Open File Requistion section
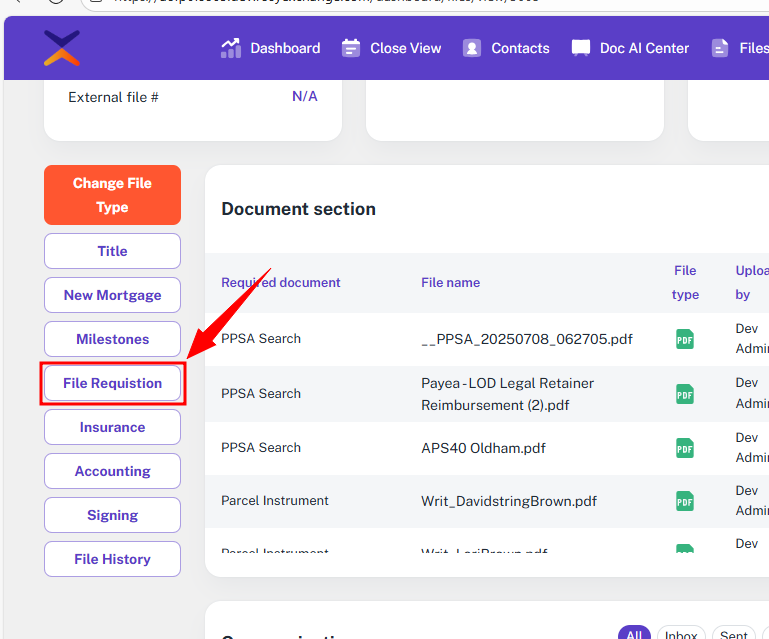This screenshot has height=639, width=769. pos(112,383)
